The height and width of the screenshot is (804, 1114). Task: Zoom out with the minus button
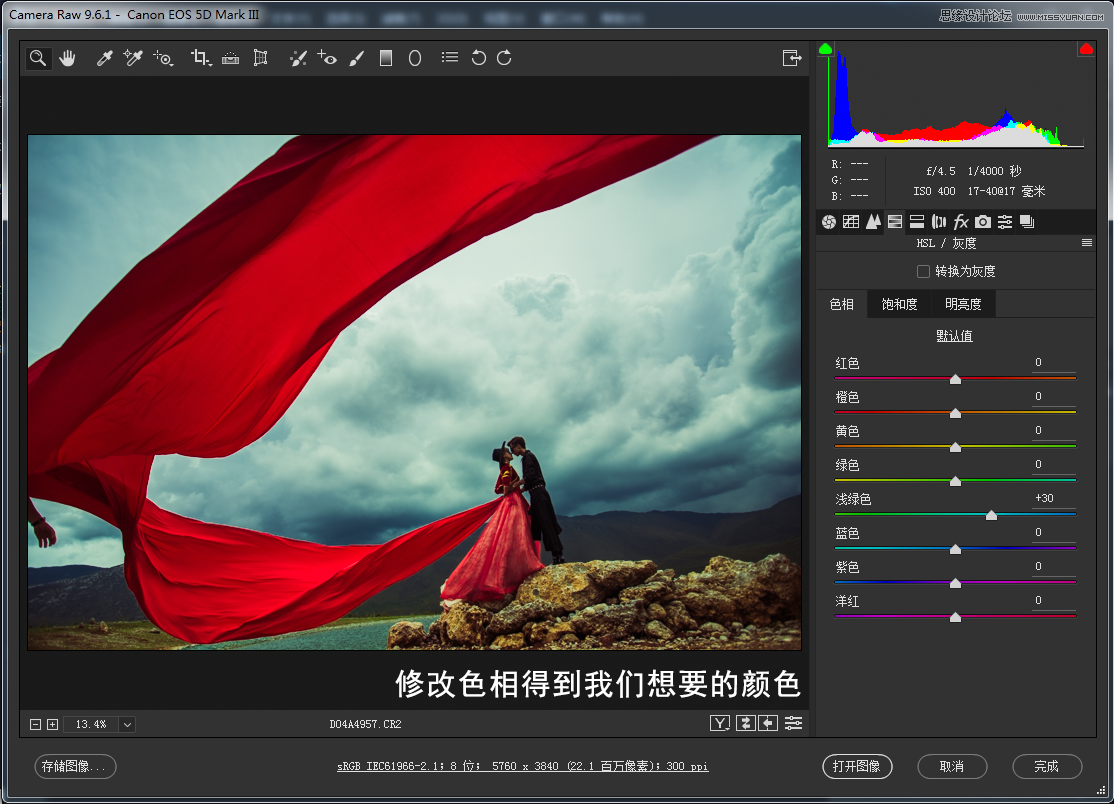coord(36,724)
